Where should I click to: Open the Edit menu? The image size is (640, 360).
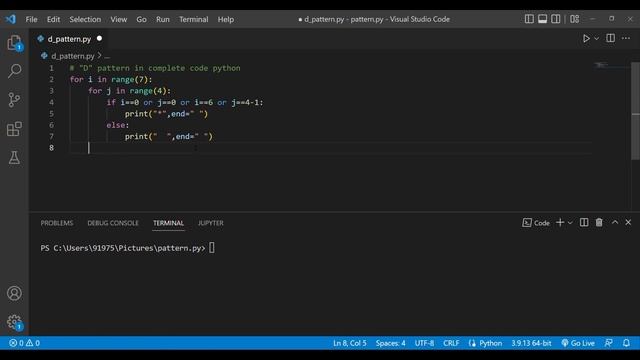[53, 19]
